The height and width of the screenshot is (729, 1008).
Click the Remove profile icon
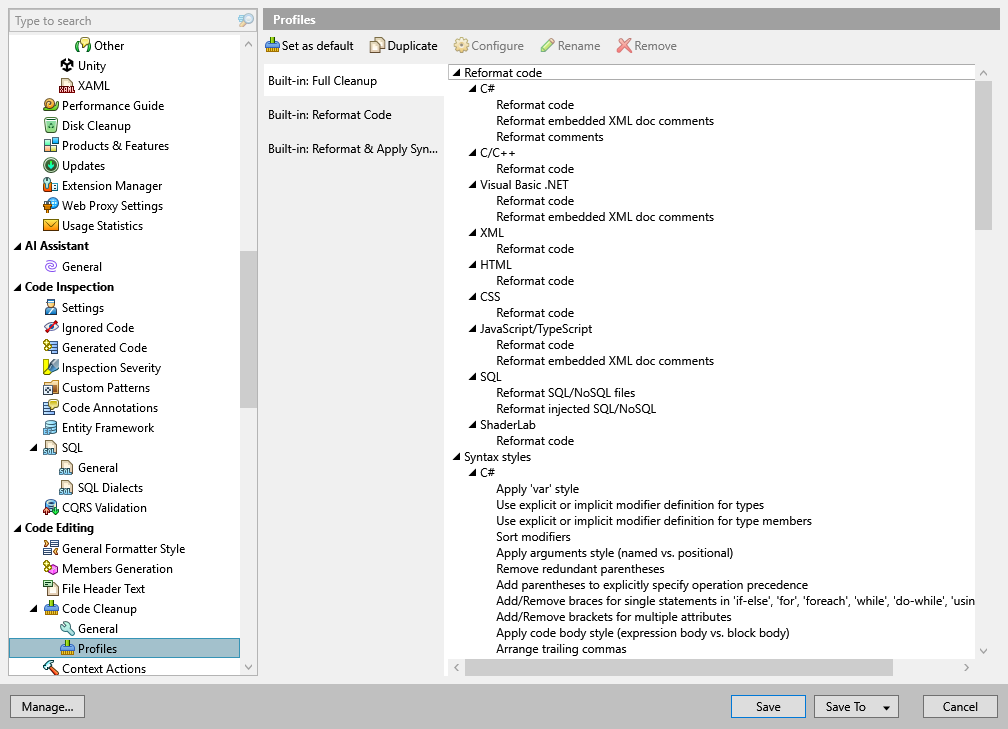click(x=624, y=45)
